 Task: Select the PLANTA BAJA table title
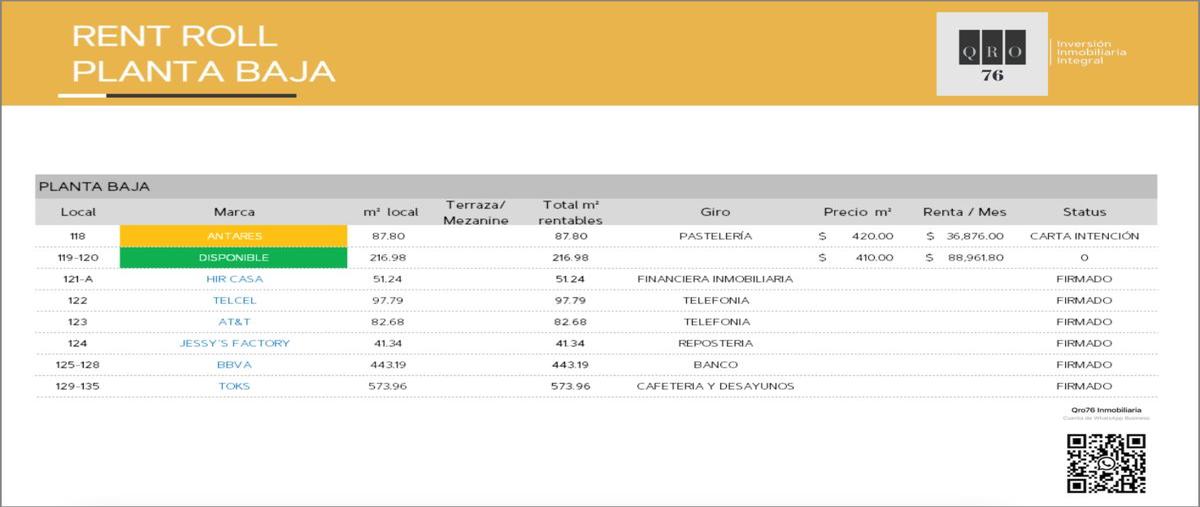[x=94, y=187]
